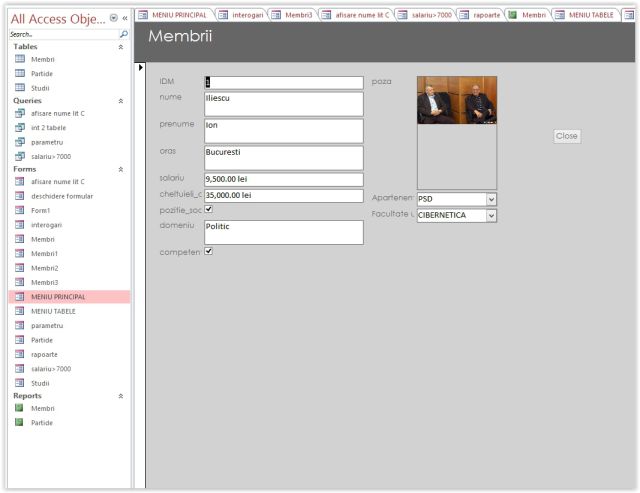This screenshot has height=493, width=640.
Task: Collapse the Tables group
Action: [x=121, y=47]
